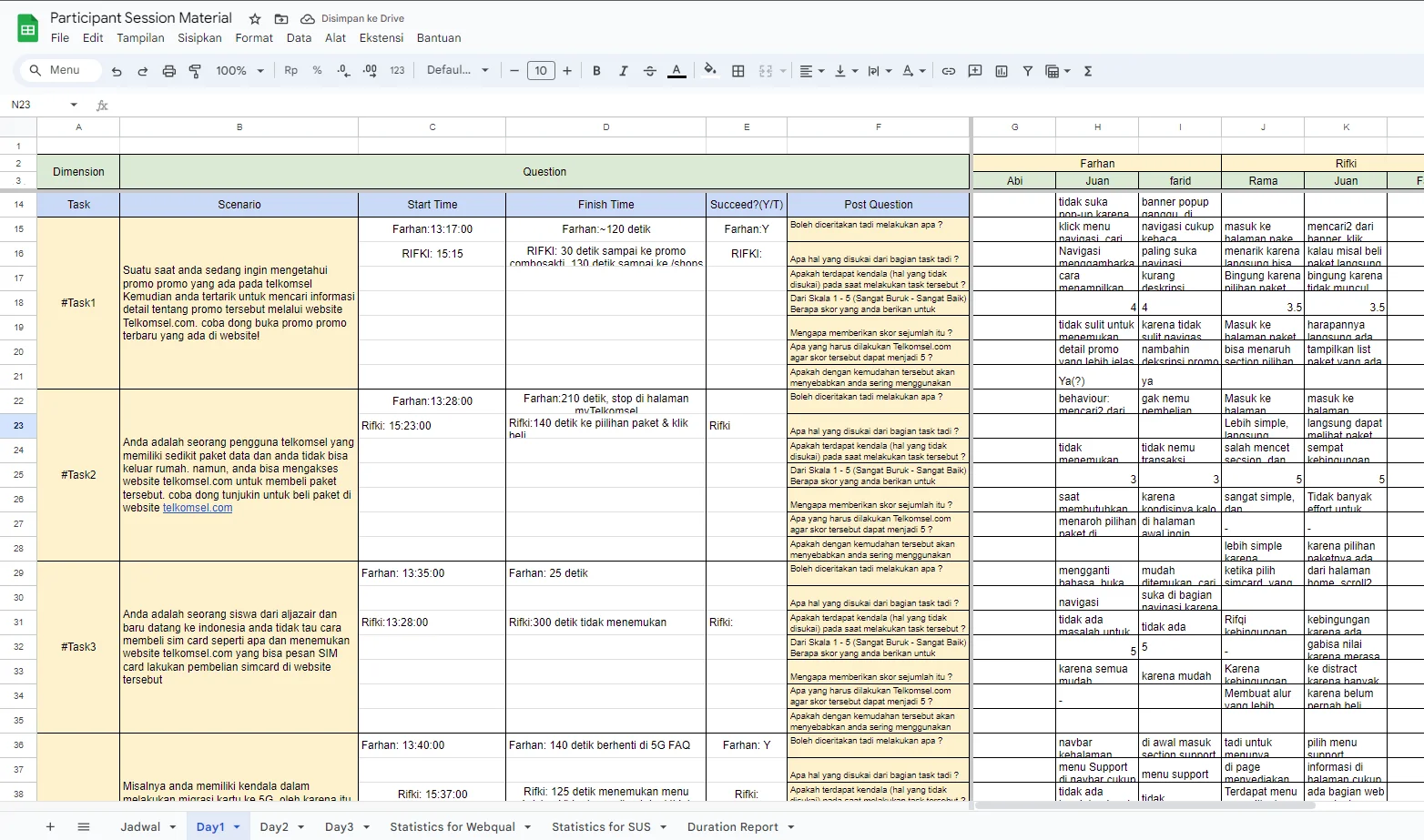Open the fill color picker
The height and width of the screenshot is (840, 1424).
tap(710, 70)
